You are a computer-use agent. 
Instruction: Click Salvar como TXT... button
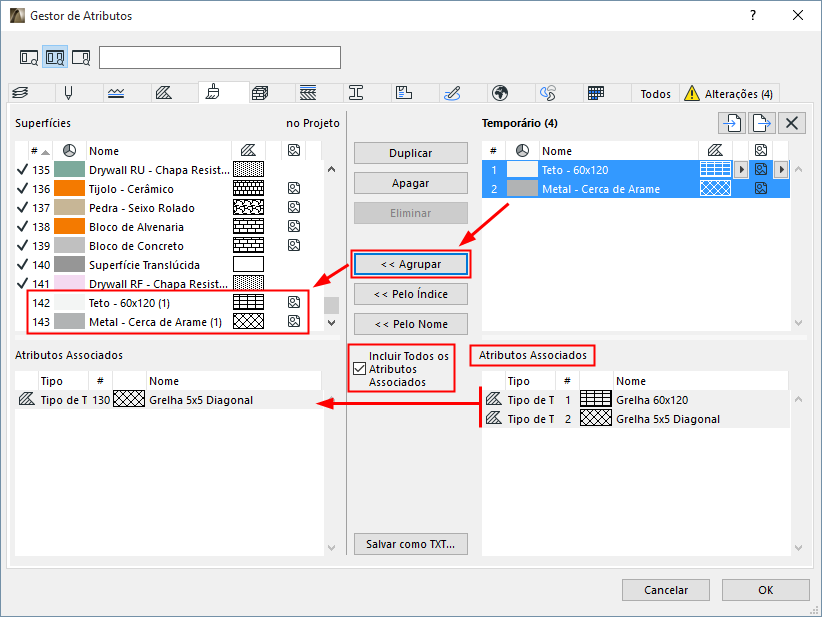(x=410, y=544)
